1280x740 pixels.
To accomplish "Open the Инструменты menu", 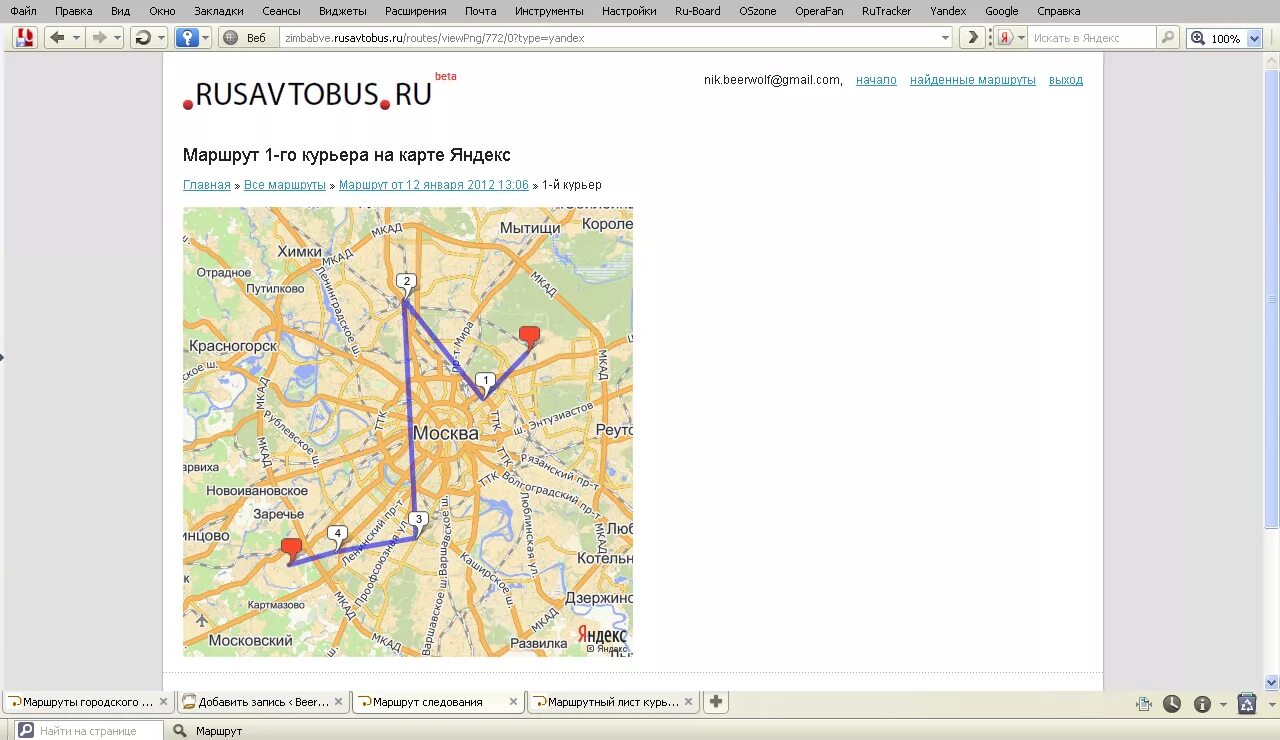I will tap(549, 11).
